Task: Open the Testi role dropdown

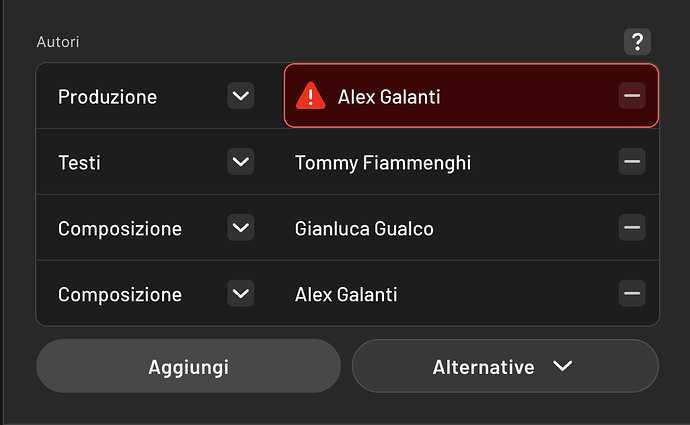Action: 240,162
